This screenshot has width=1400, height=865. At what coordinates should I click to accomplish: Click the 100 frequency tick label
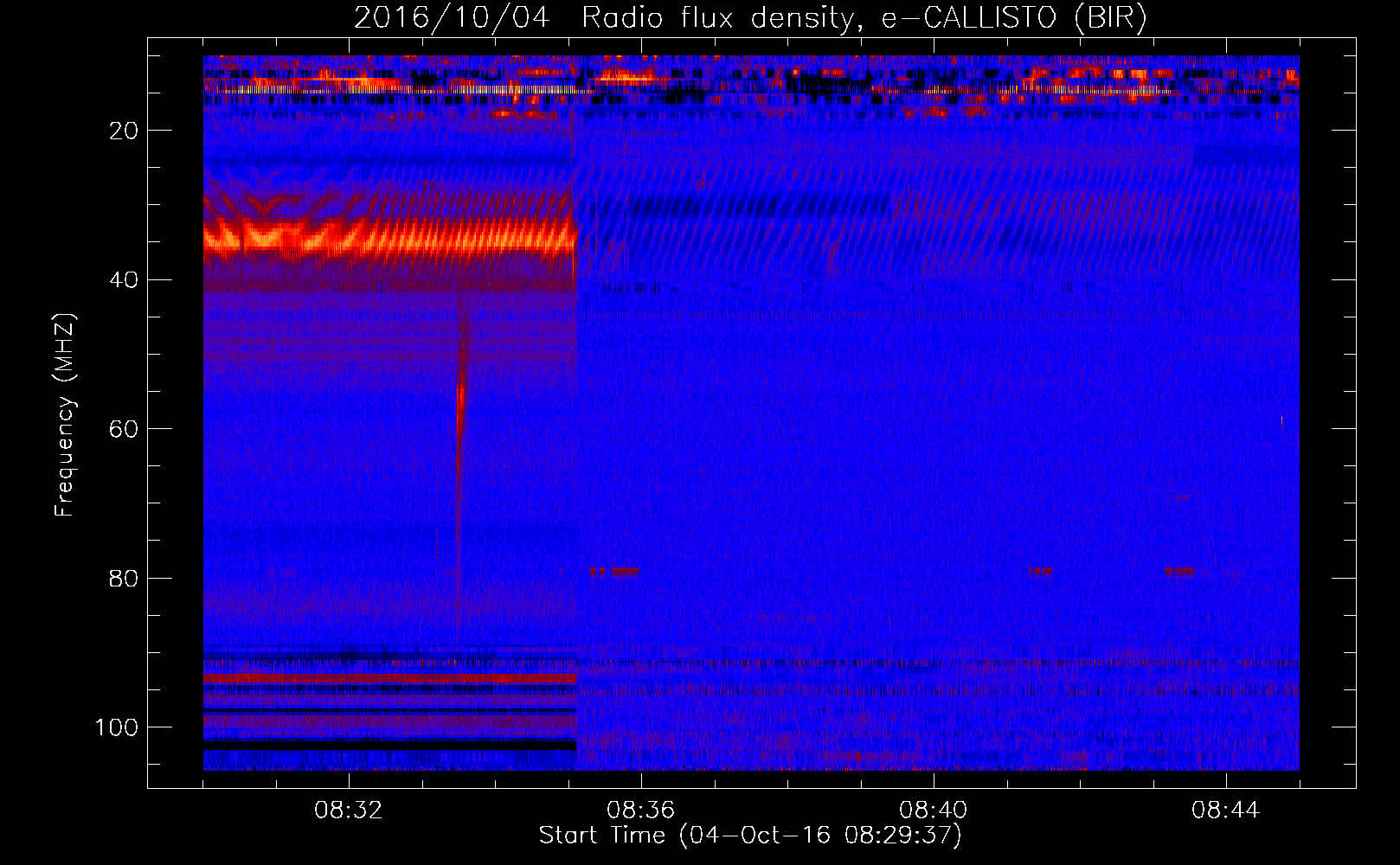point(117,727)
